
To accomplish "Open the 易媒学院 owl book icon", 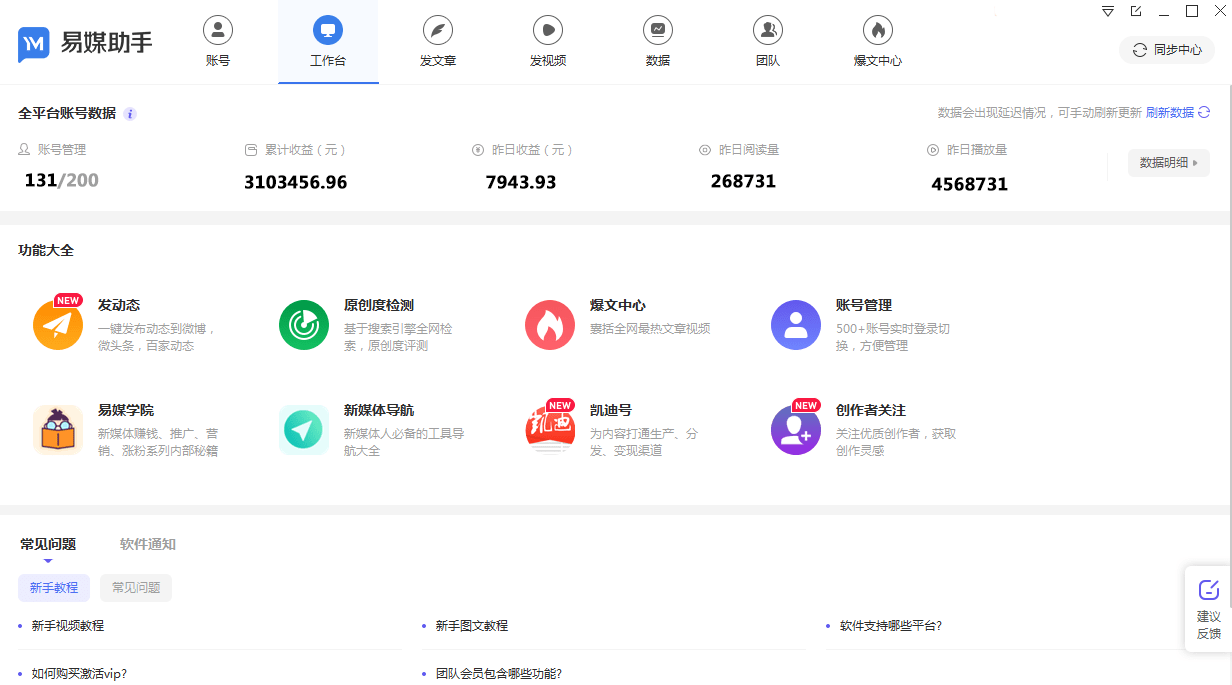I will (x=58, y=430).
